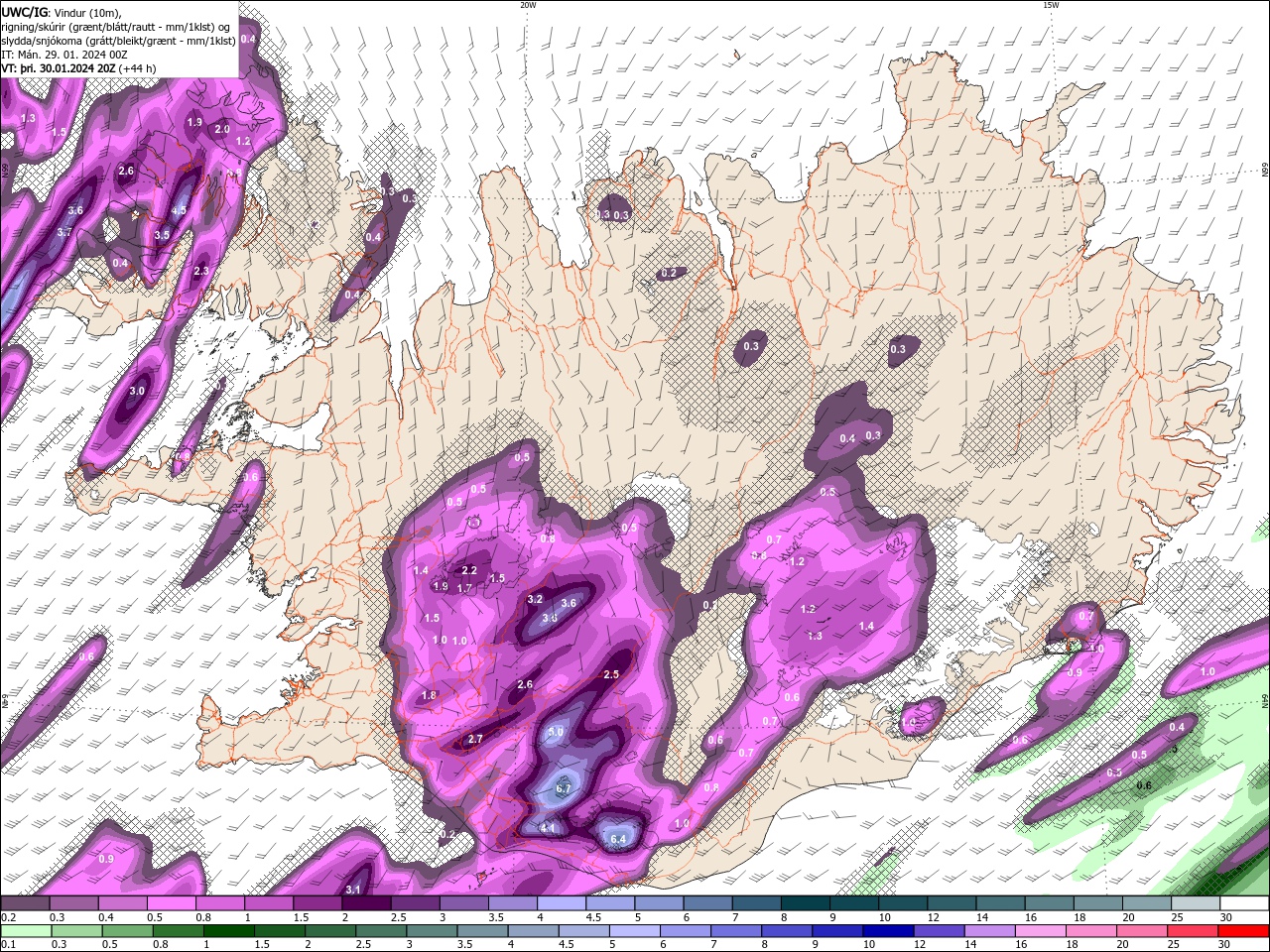The image size is (1270, 952).
Task: Click the valid time 'VT: þri. 30.01.2024 20Z'
Action: pos(59,68)
